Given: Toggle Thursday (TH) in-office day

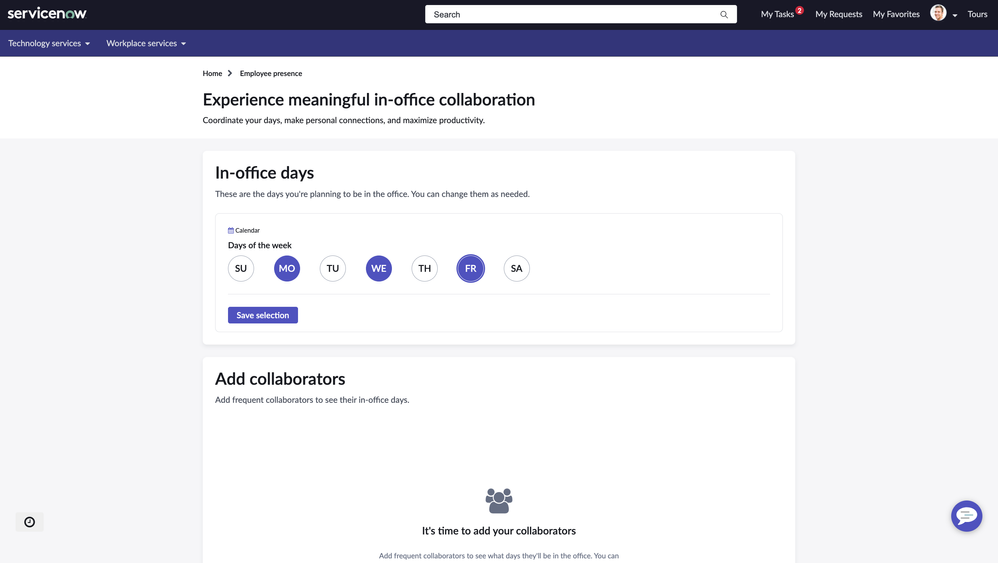Looking at the screenshot, I should (425, 268).
